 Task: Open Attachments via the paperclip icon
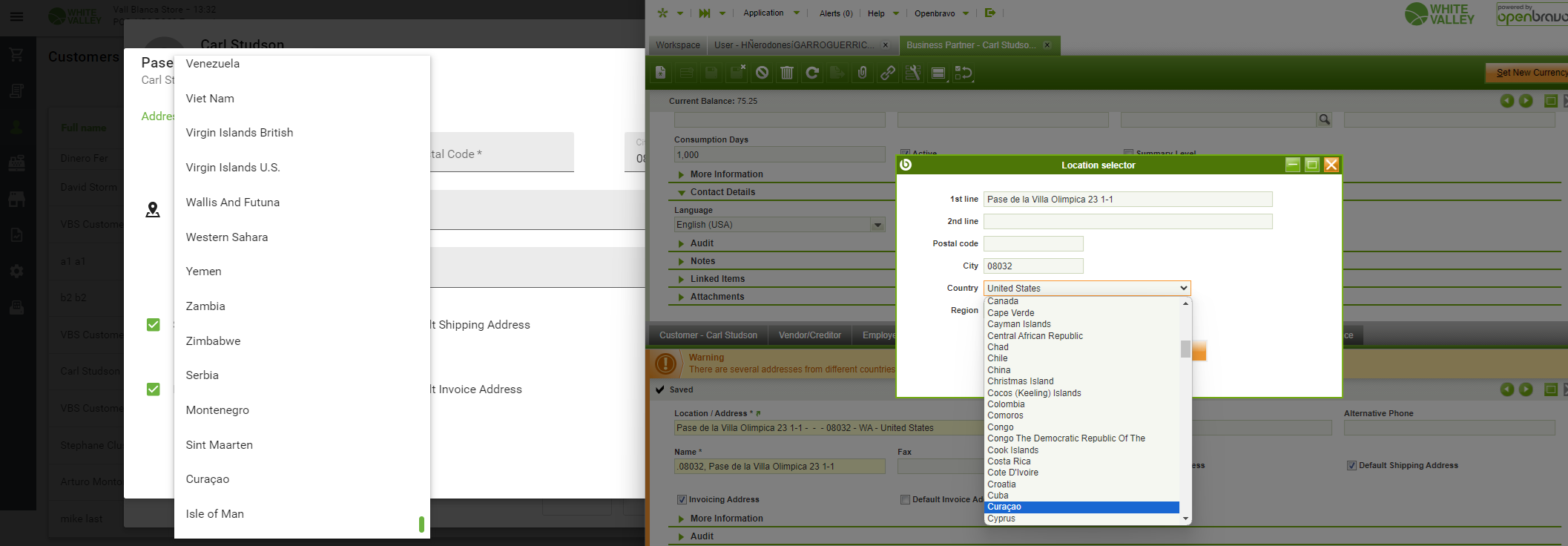point(862,73)
